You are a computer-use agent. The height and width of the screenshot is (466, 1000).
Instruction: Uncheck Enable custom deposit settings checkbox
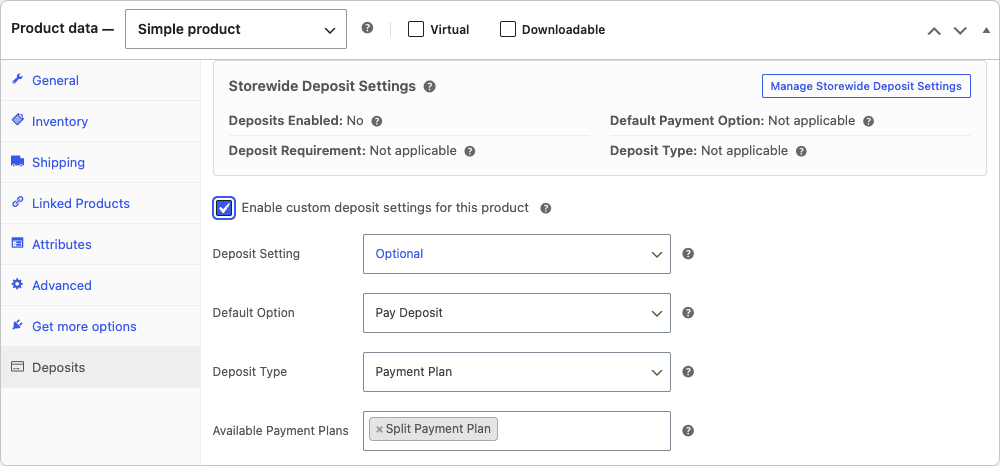pos(224,208)
